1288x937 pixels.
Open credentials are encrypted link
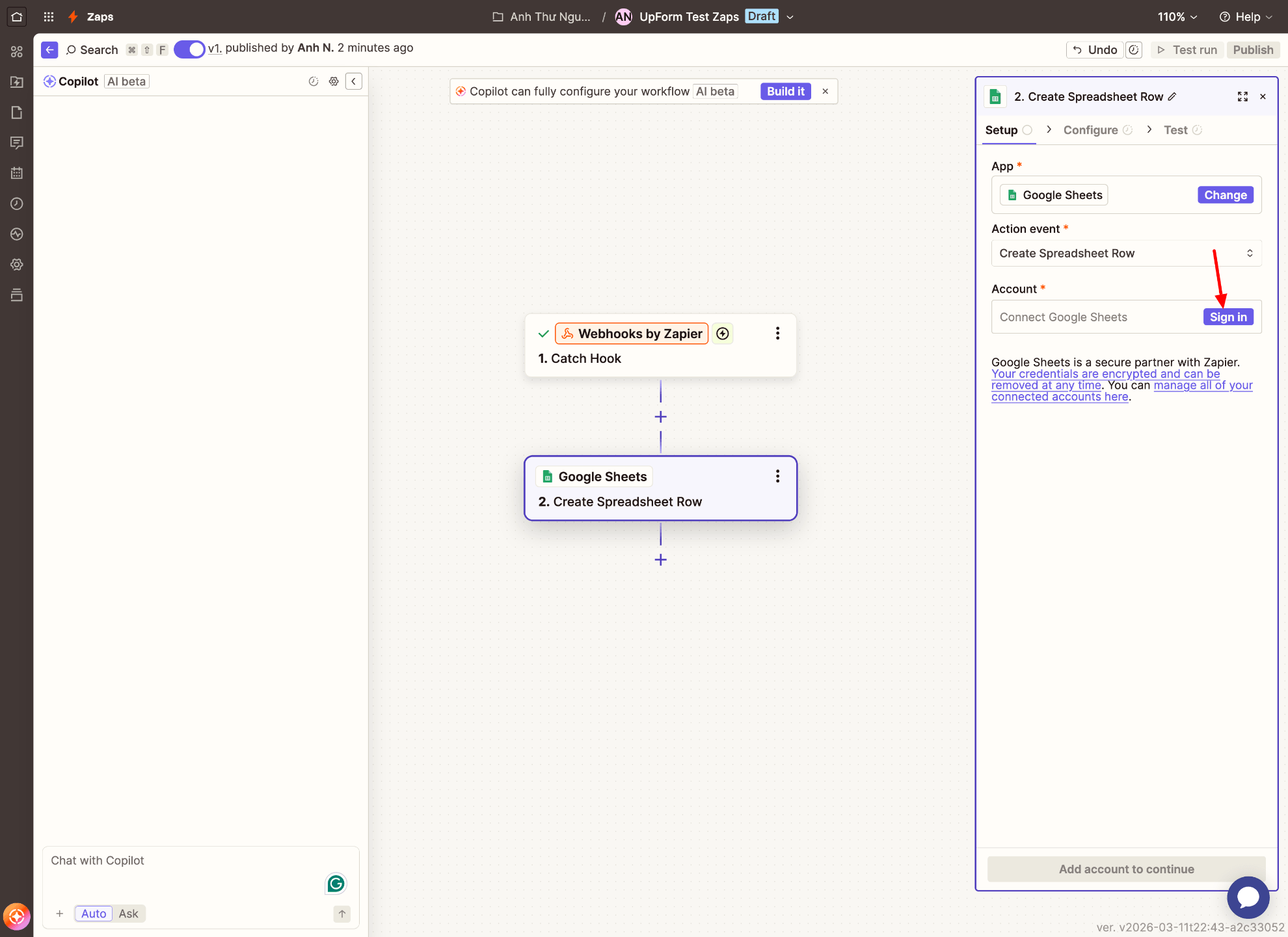pos(1106,380)
